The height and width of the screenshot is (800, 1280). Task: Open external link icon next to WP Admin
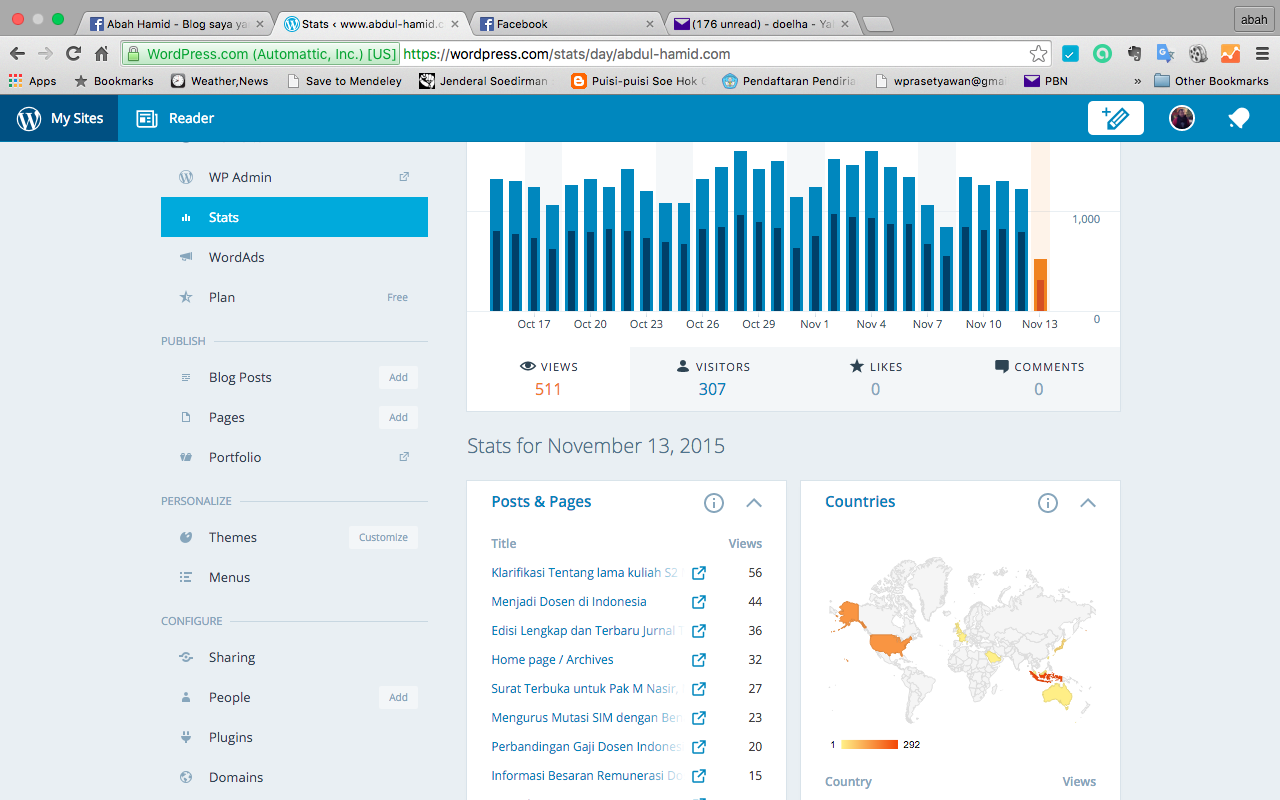(404, 177)
